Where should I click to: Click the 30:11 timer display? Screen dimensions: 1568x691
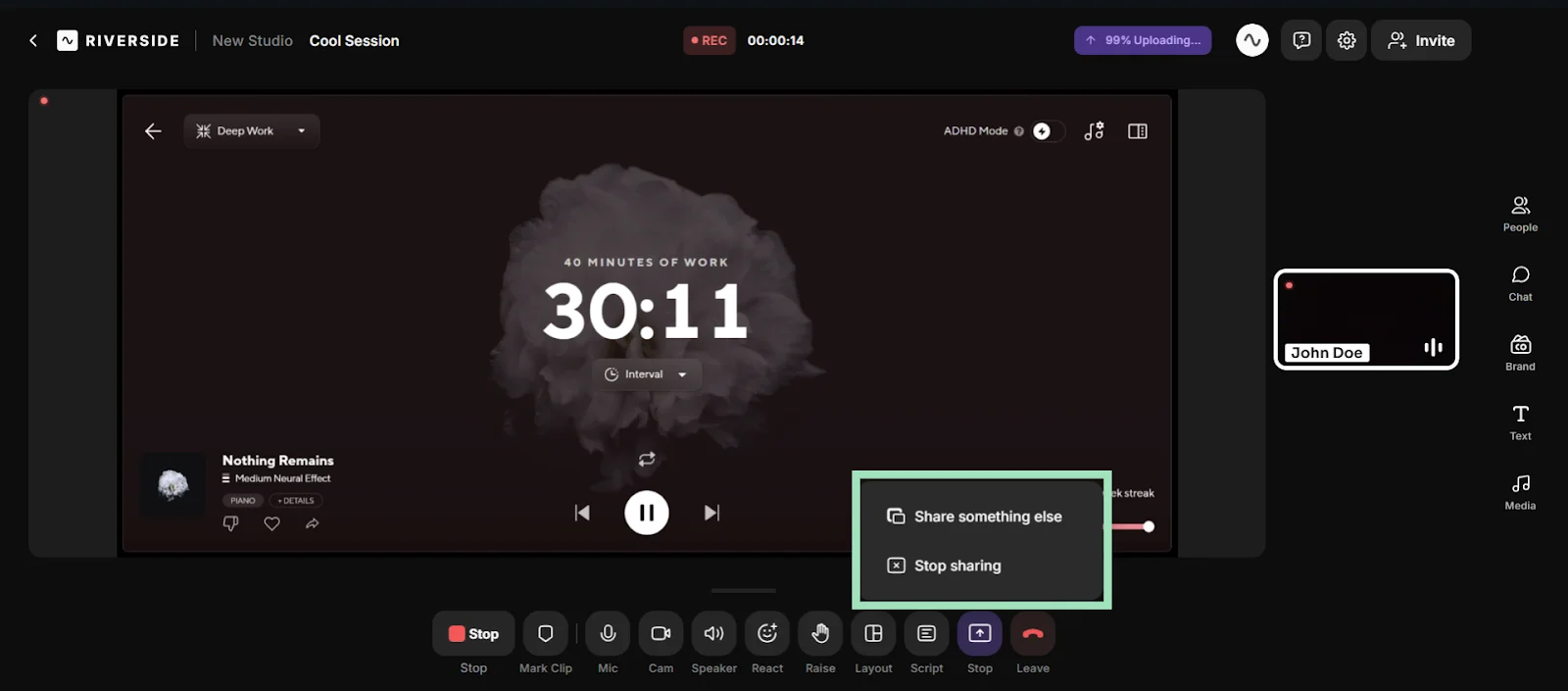tap(646, 311)
